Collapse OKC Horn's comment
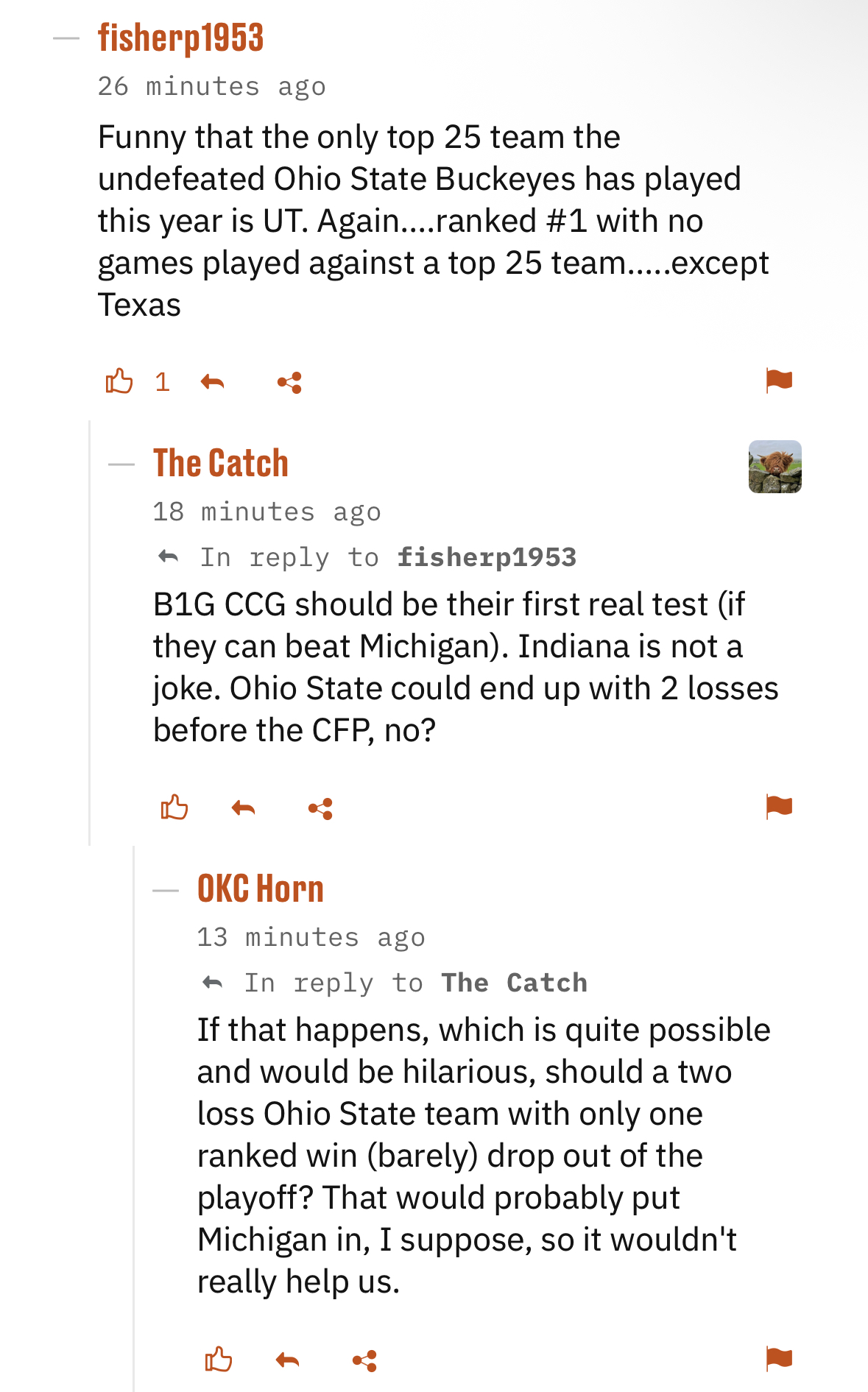The width and height of the screenshot is (868, 1392). (x=166, y=890)
